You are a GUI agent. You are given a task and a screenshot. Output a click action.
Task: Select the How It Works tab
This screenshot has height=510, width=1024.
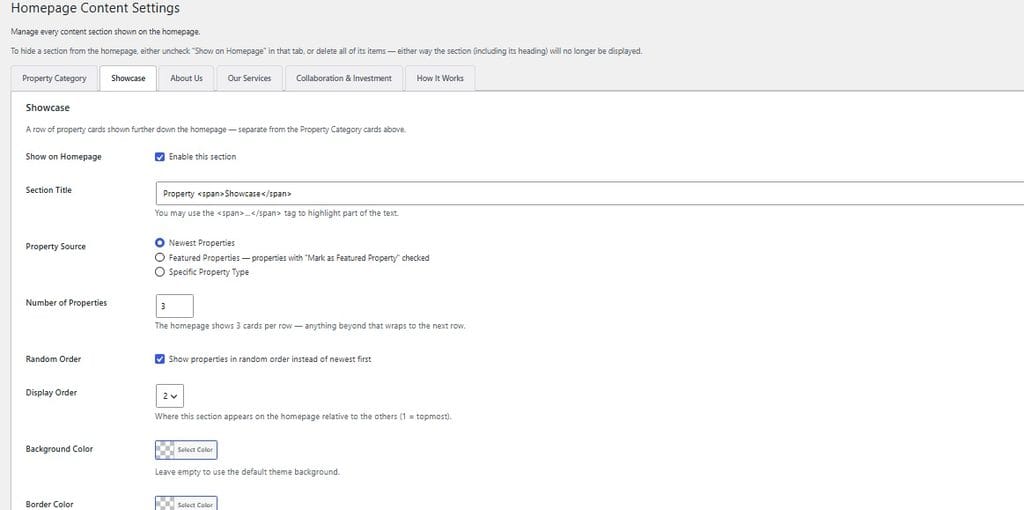440,78
